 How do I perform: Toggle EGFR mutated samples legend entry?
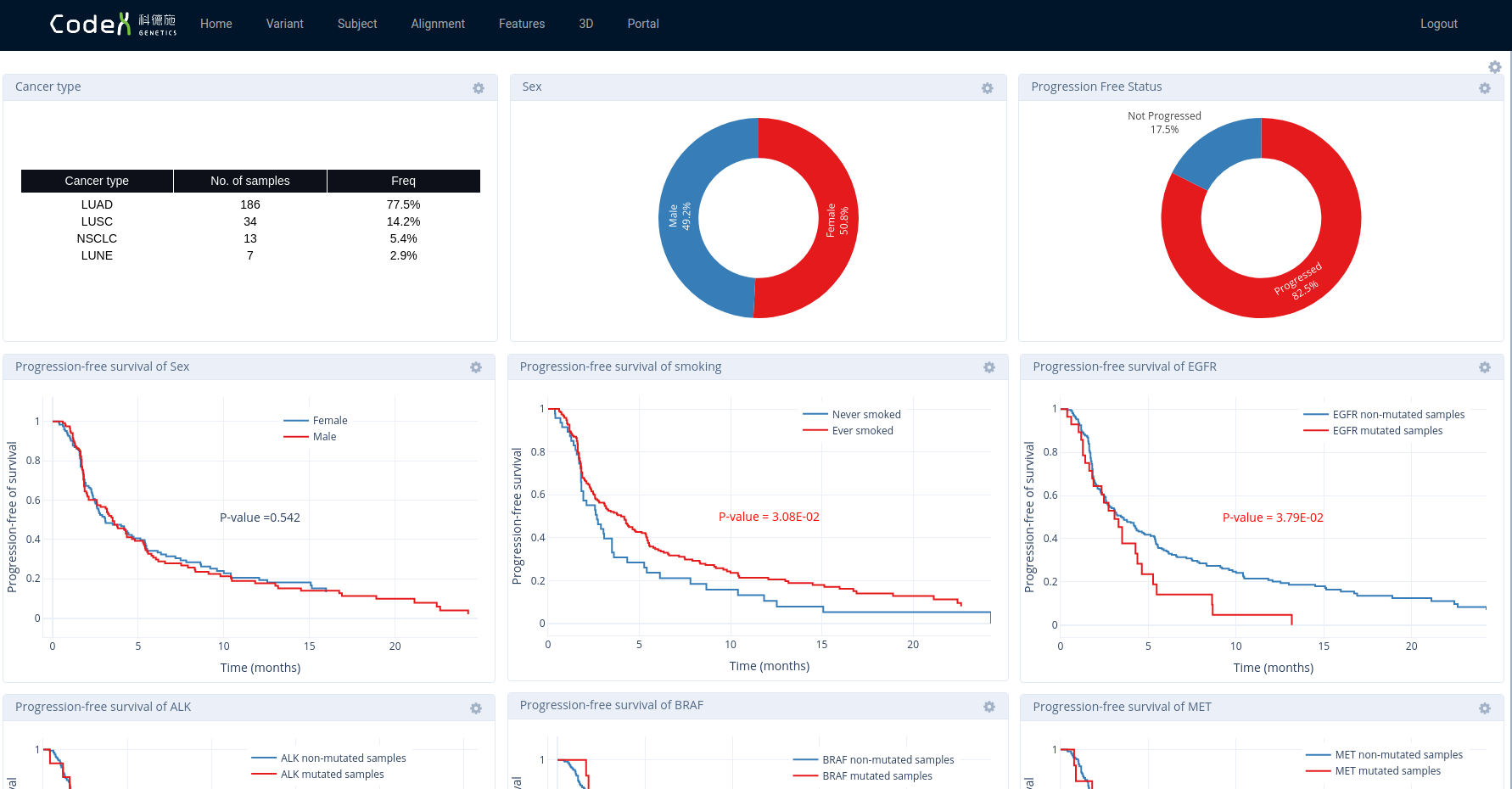click(x=1386, y=431)
